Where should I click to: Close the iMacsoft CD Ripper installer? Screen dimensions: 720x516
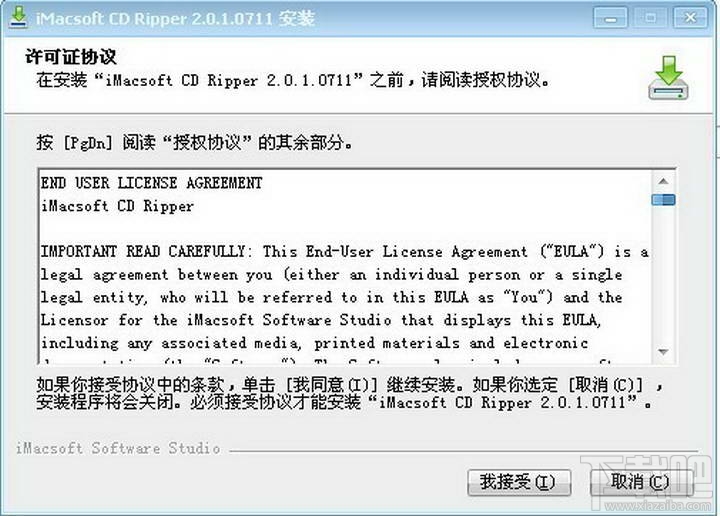point(690,18)
